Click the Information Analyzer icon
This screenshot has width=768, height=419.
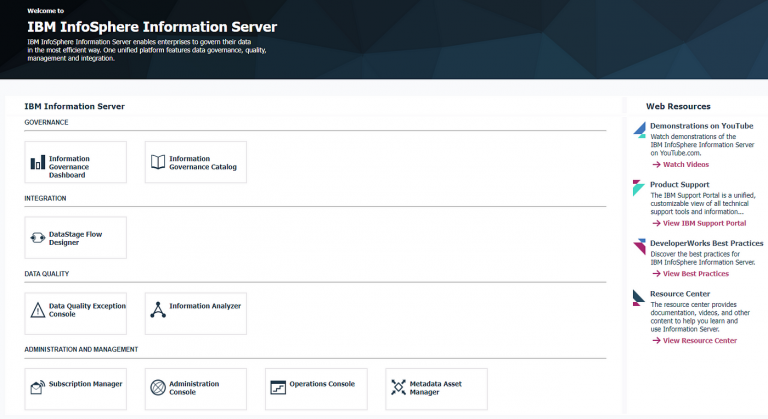pos(158,310)
